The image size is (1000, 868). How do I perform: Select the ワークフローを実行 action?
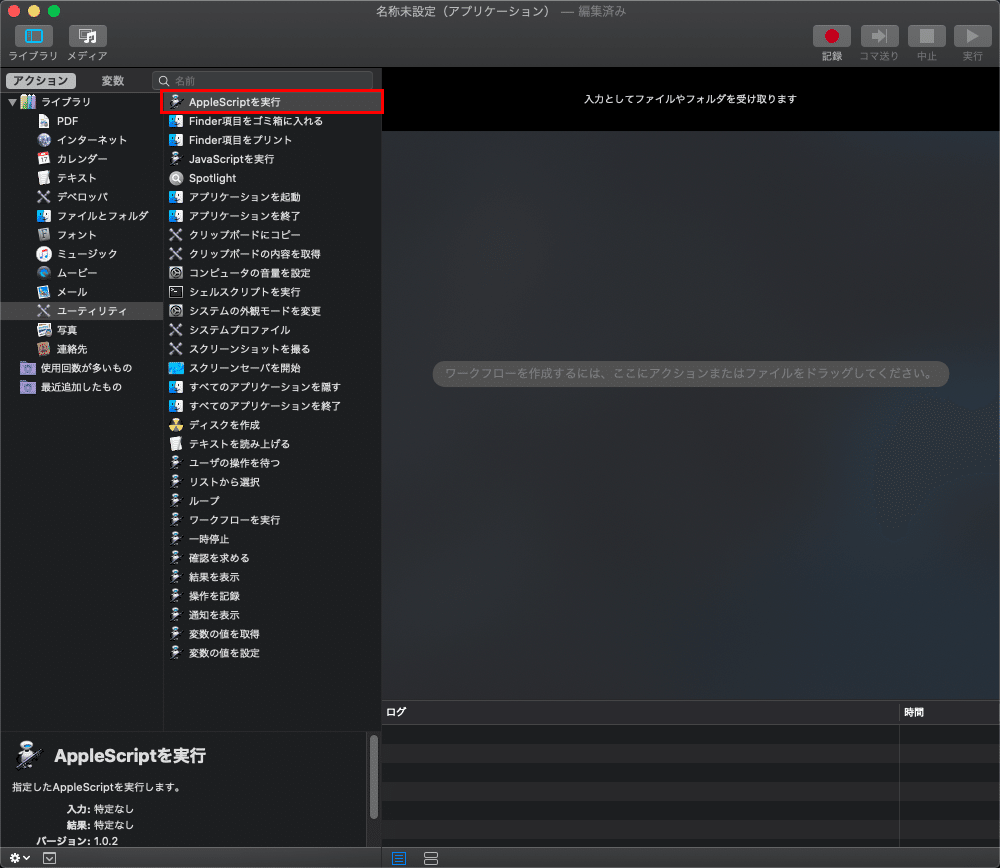[x=272, y=520]
